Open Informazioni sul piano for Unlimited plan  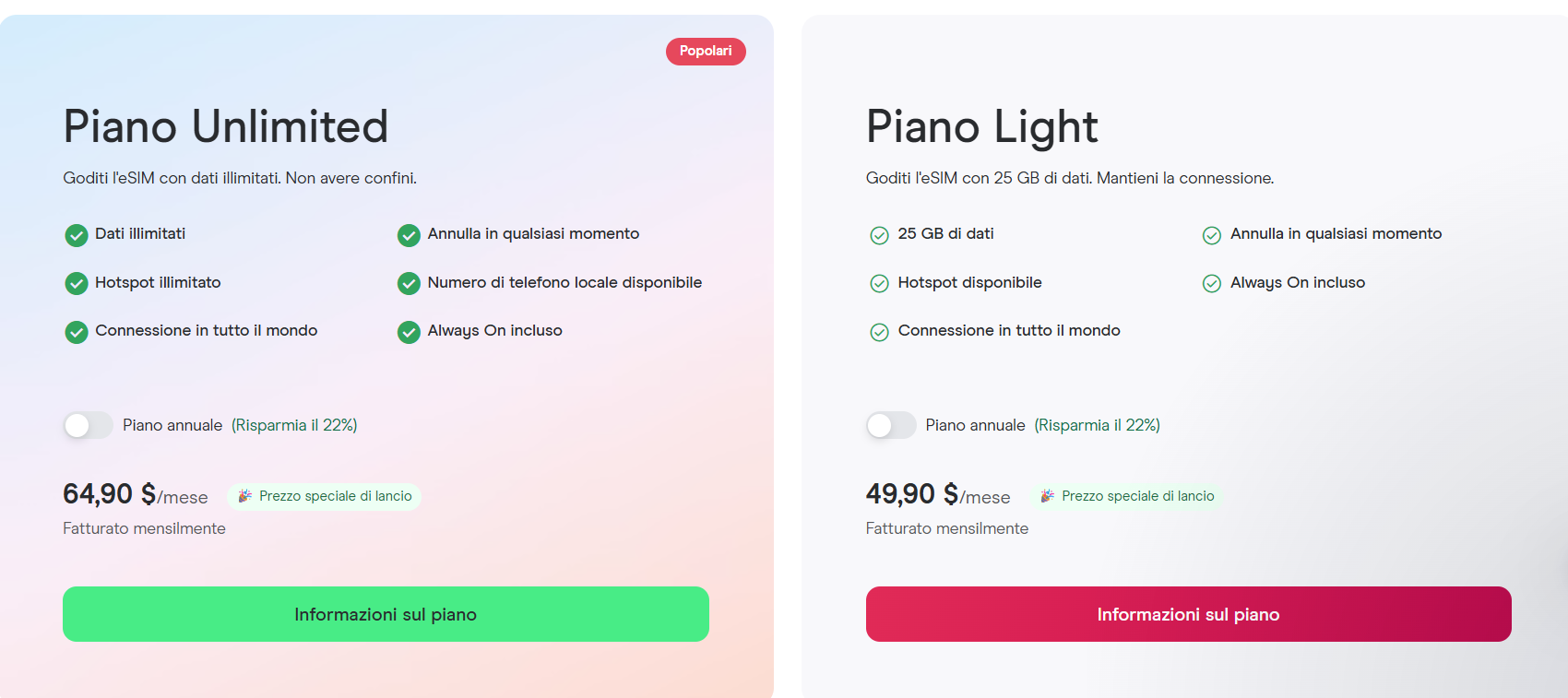[386, 614]
